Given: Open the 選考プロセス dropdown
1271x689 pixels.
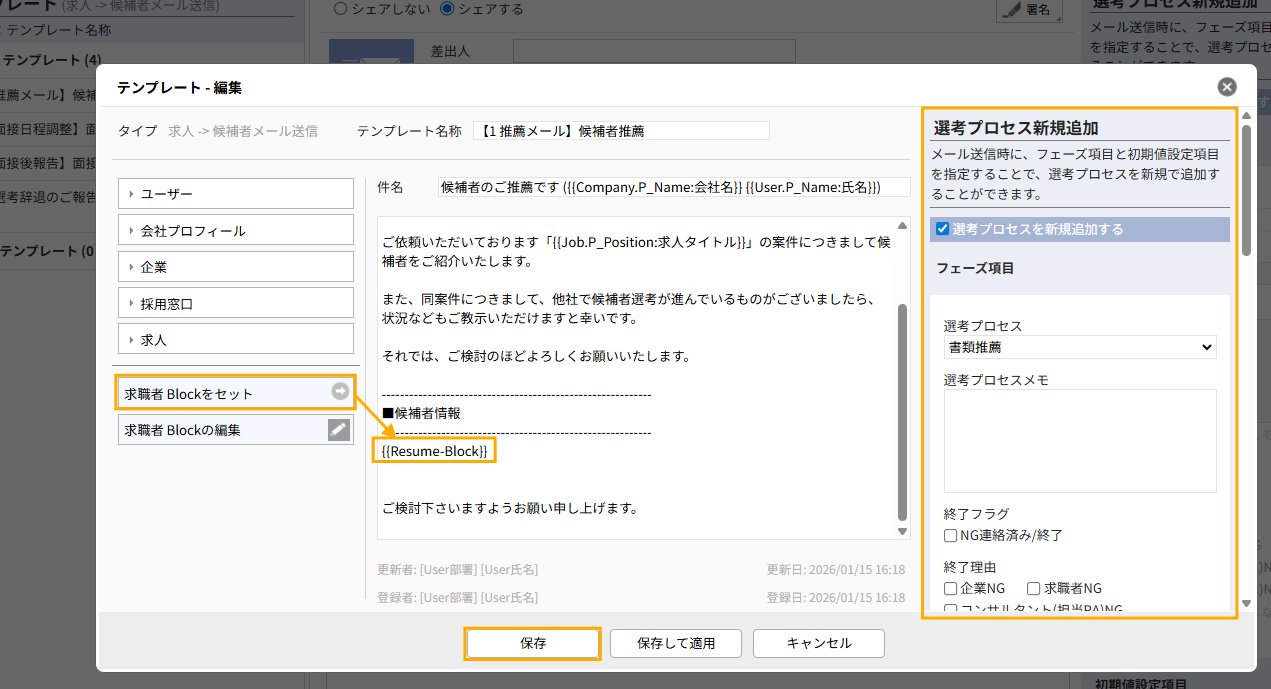Looking at the screenshot, I should tap(1080, 347).
